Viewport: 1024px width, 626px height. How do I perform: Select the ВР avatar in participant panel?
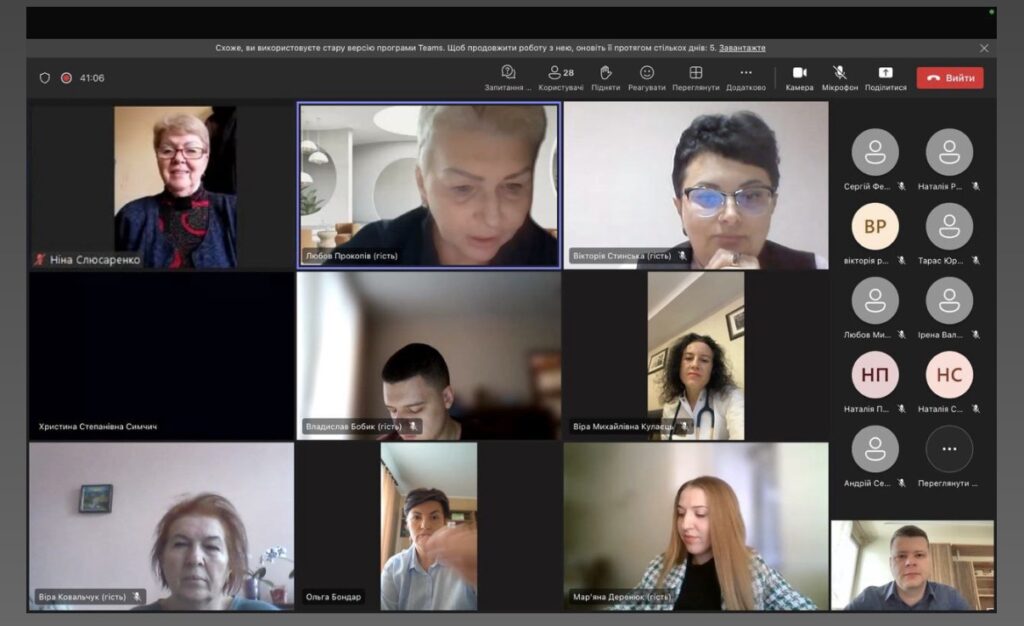(x=875, y=227)
